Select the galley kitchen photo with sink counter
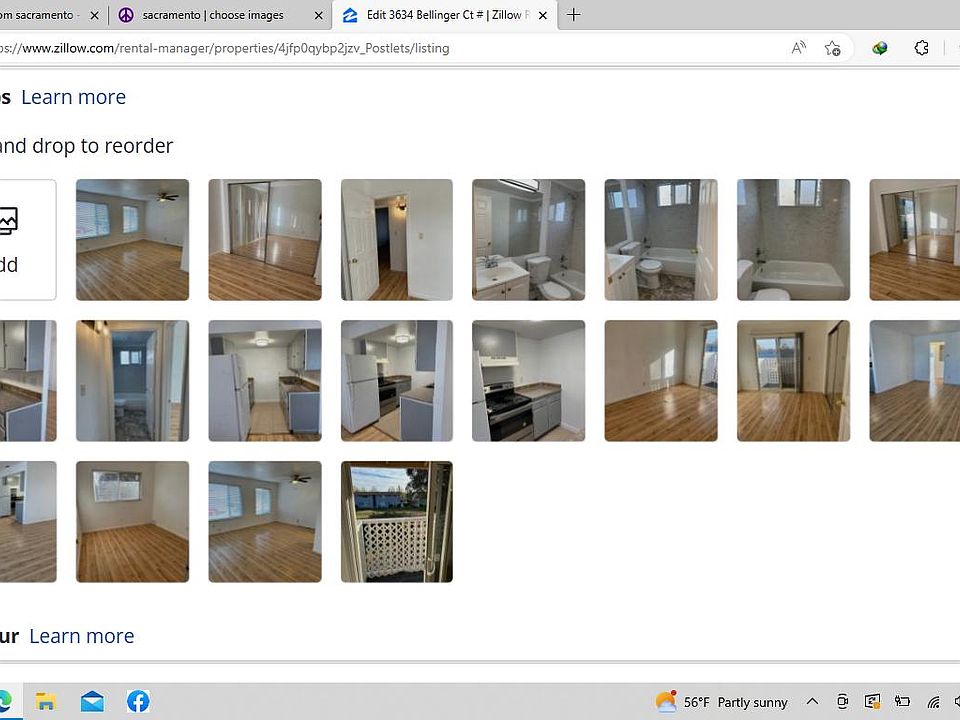Viewport: 960px width, 720px height. point(264,381)
